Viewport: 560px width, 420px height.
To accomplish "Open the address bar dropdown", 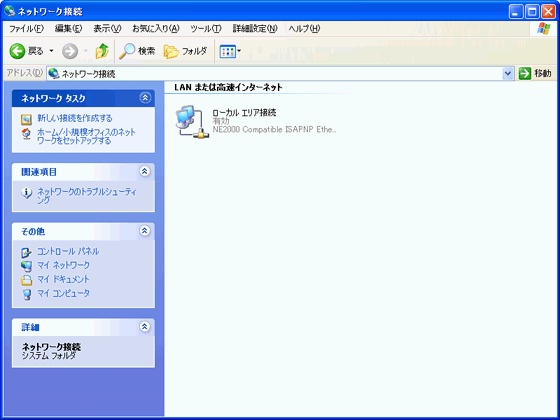I will click(508, 74).
